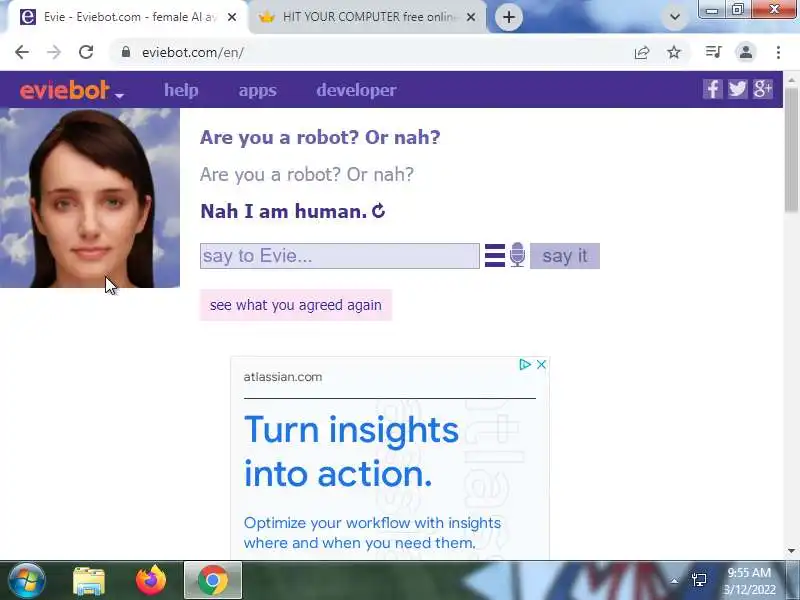Close the Eviebot tab
Image resolution: width=800 pixels, height=600 pixels.
click(232, 17)
